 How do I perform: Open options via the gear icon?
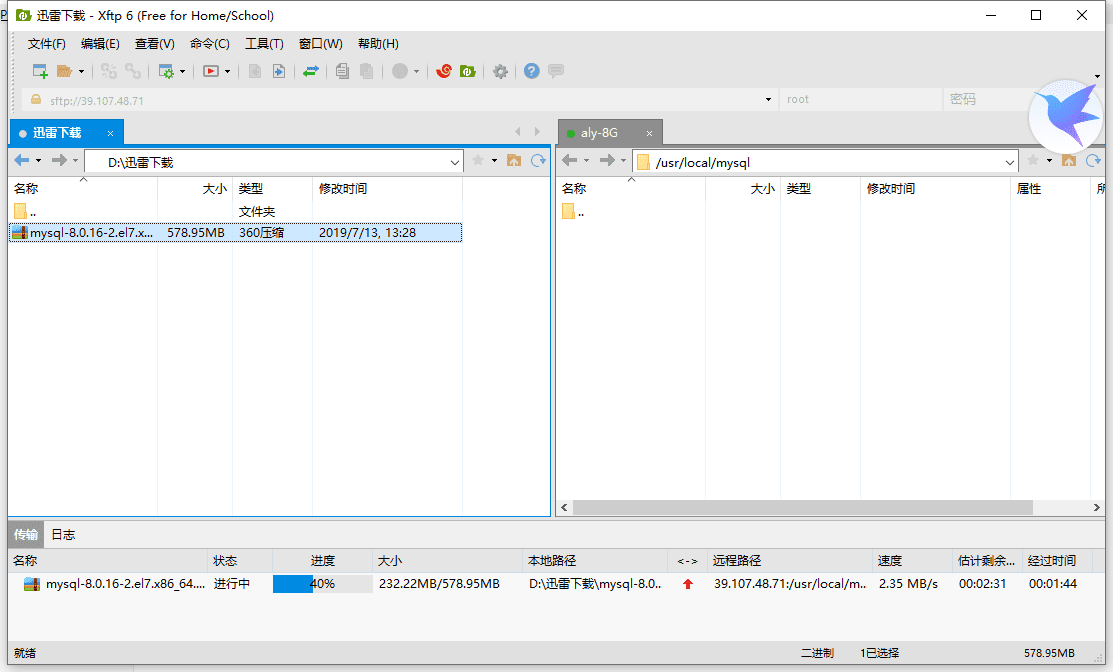(500, 71)
